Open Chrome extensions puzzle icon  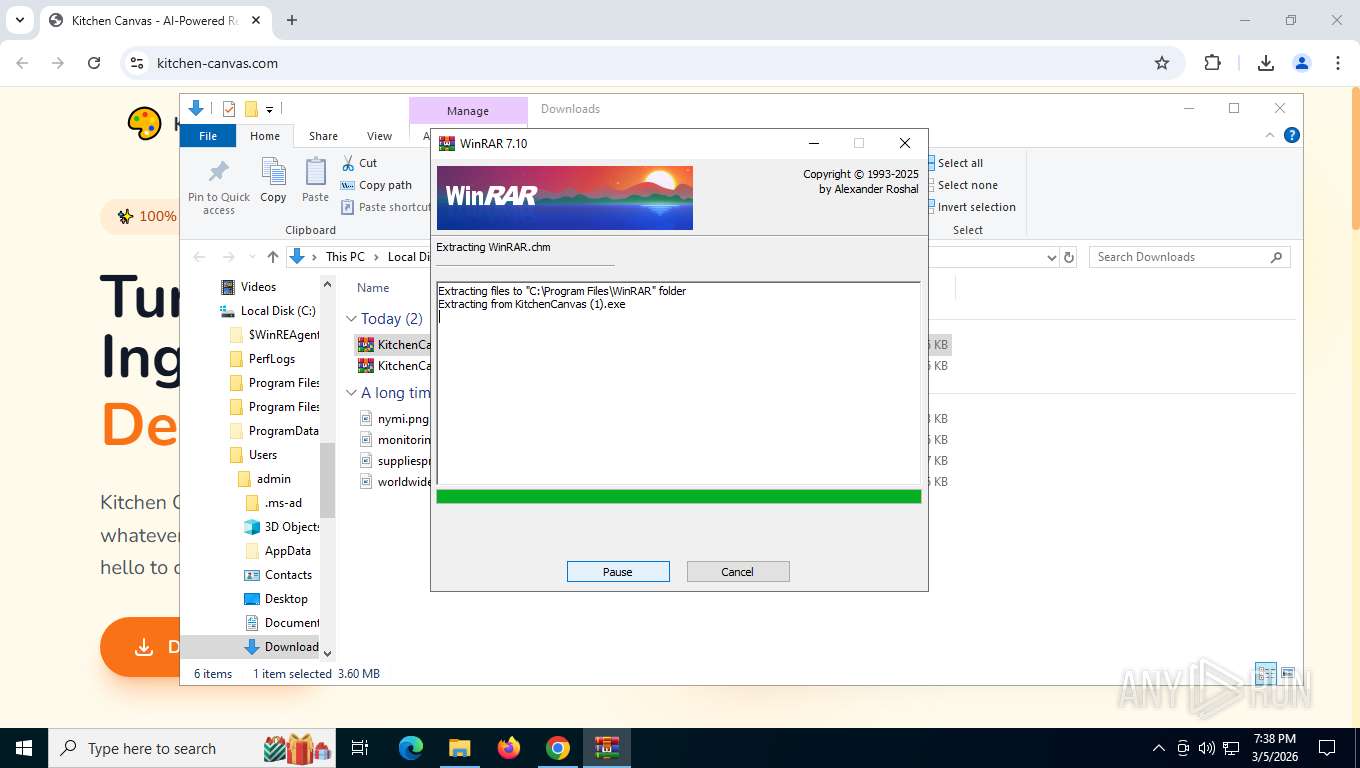point(1212,63)
